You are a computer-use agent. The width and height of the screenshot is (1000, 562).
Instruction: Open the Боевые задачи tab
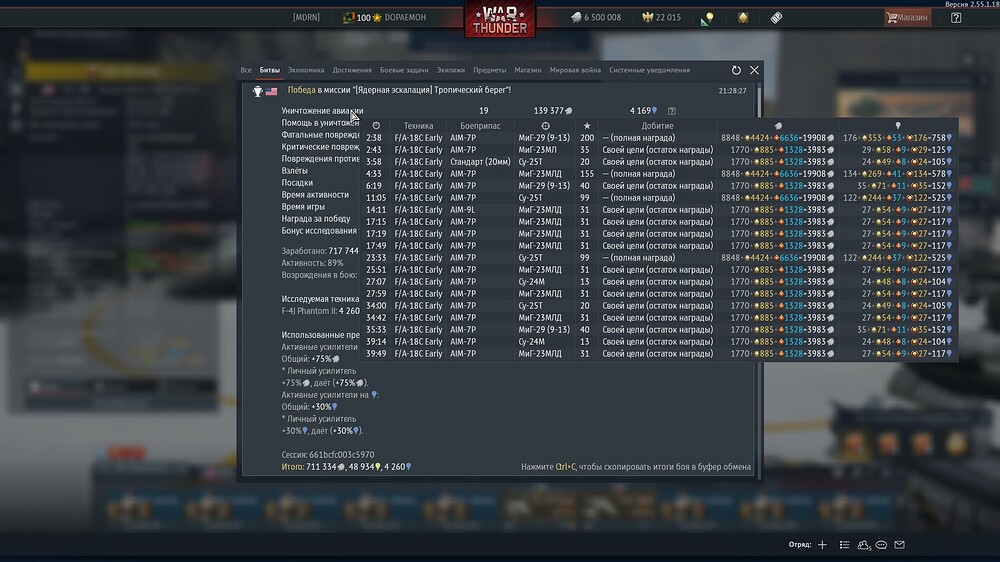pyautogui.click(x=404, y=70)
